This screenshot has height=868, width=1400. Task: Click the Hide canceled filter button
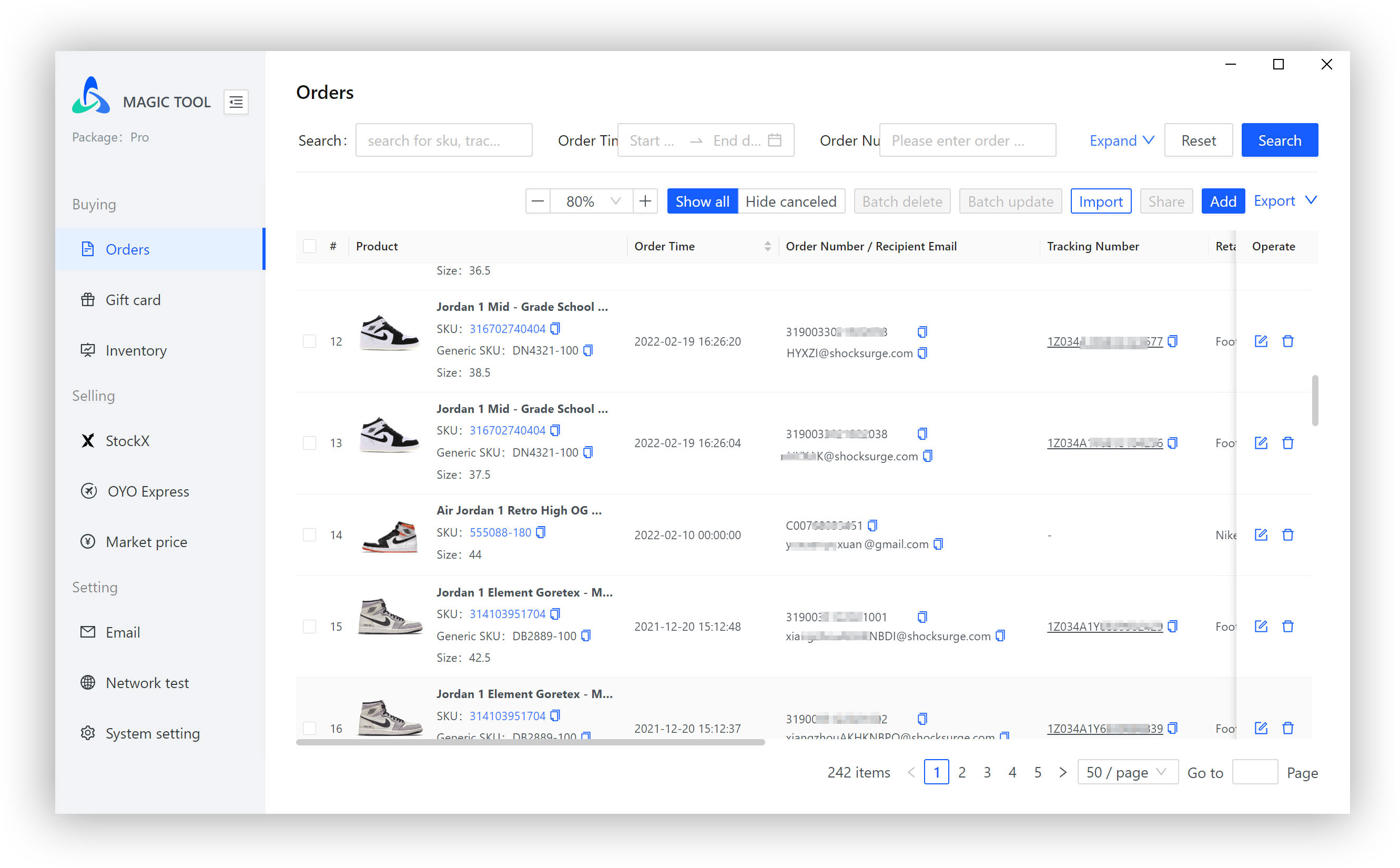[790, 201]
